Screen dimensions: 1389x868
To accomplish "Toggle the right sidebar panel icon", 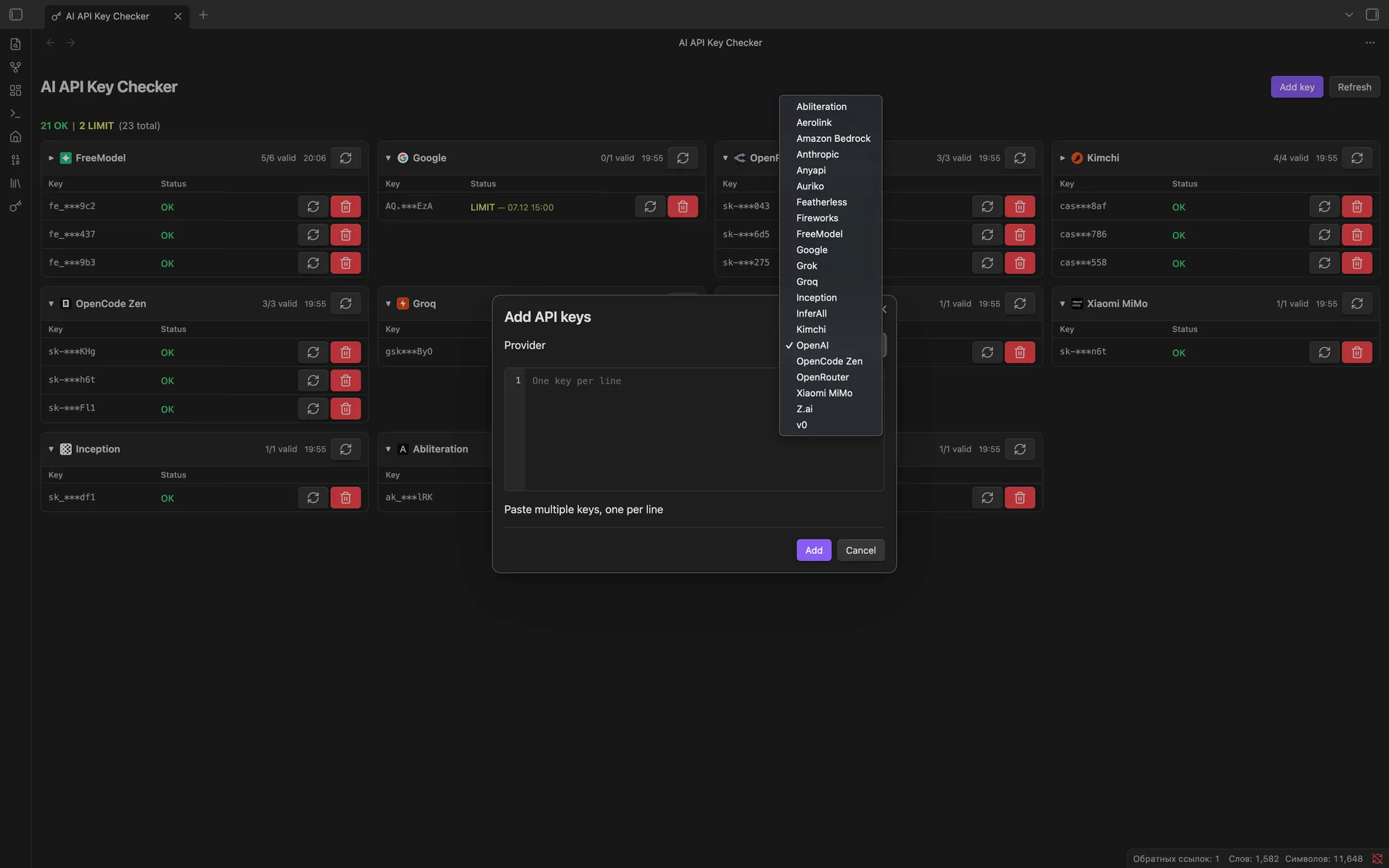I will click(1372, 14).
